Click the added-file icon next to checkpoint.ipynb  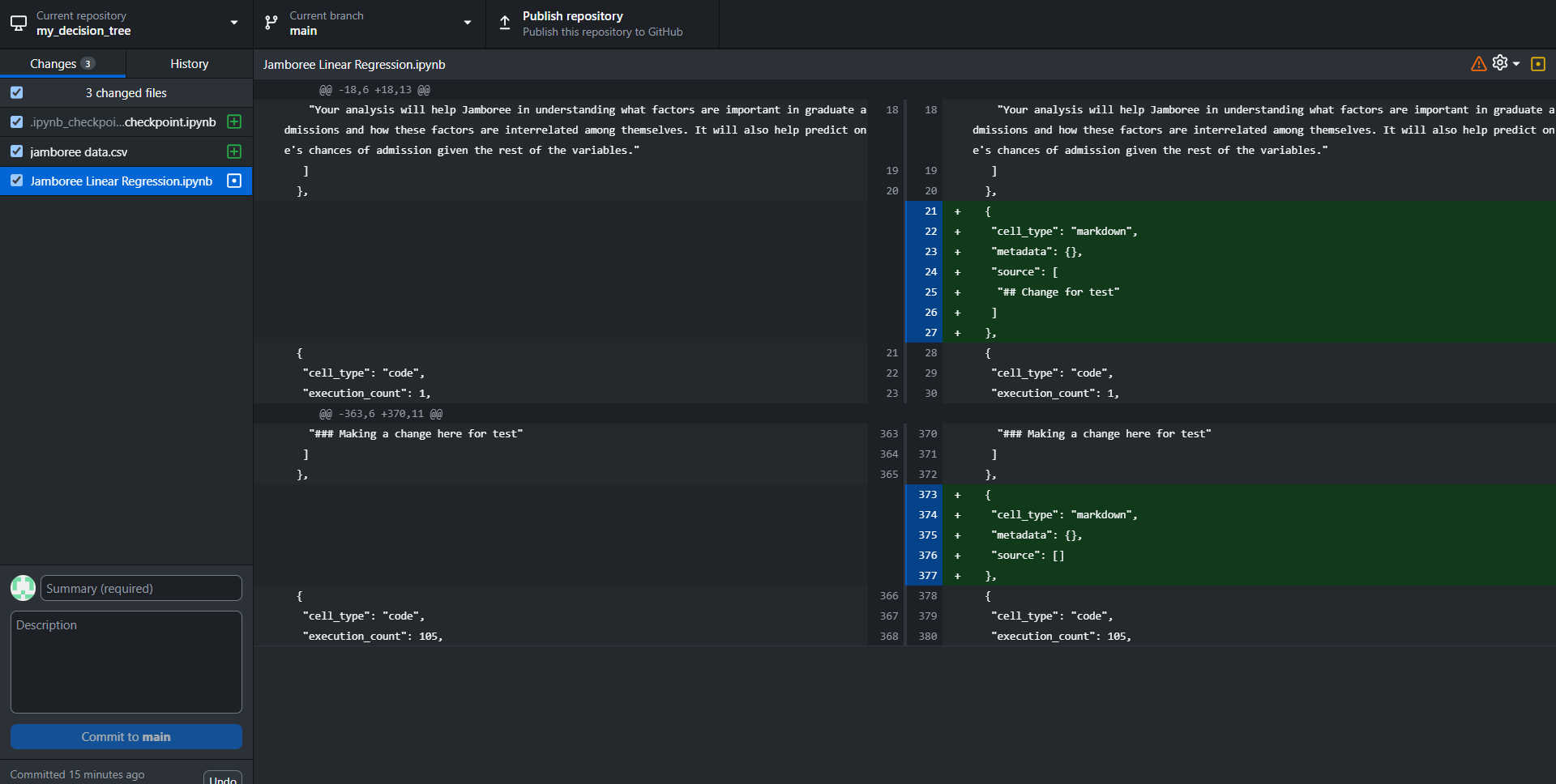pos(234,121)
